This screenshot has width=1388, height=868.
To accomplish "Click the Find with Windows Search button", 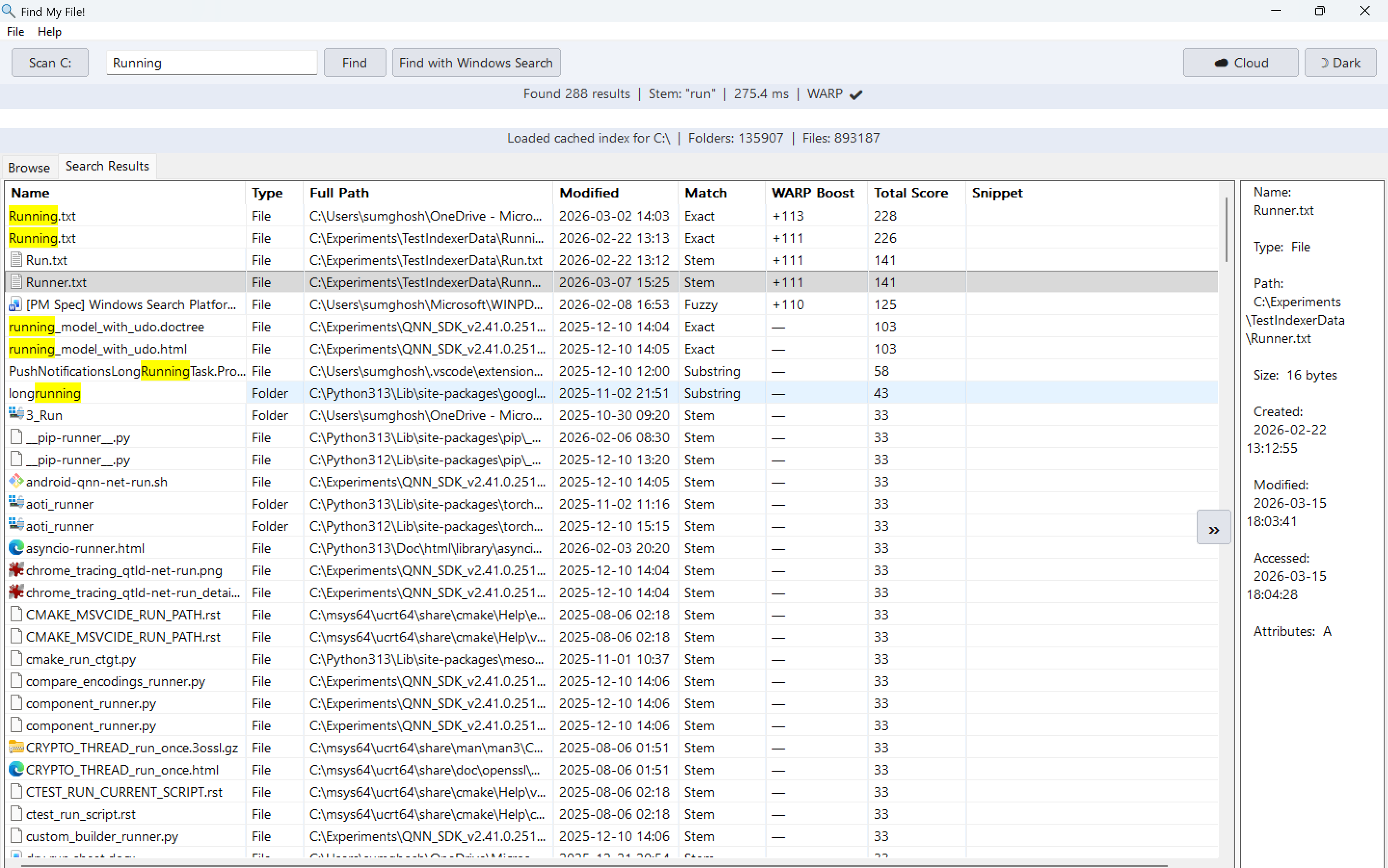I will pyautogui.click(x=476, y=63).
